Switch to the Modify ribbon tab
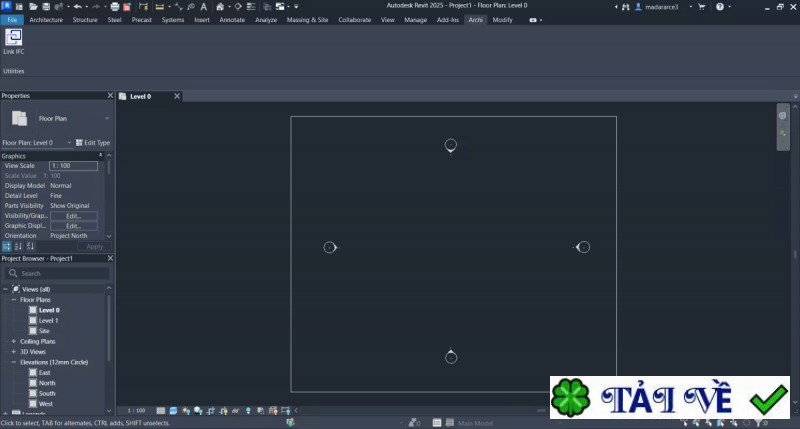The width and height of the screenshot is (800, 429). point(503,20)
